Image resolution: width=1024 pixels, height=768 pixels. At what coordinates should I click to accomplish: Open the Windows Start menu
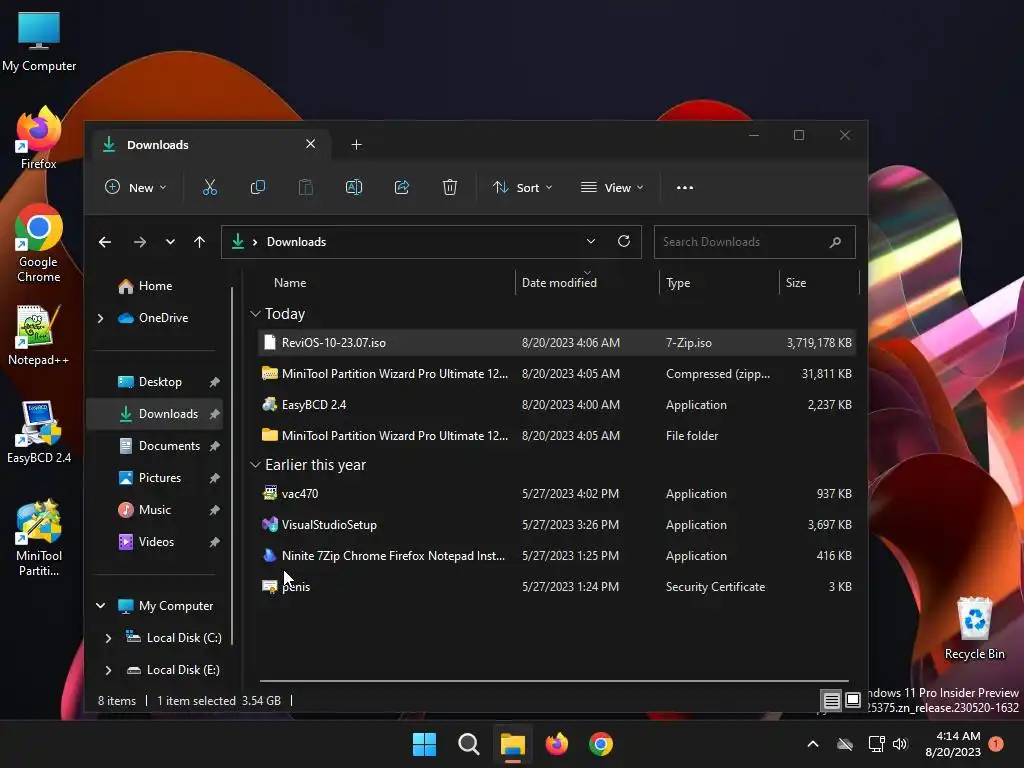pos(424,744)
